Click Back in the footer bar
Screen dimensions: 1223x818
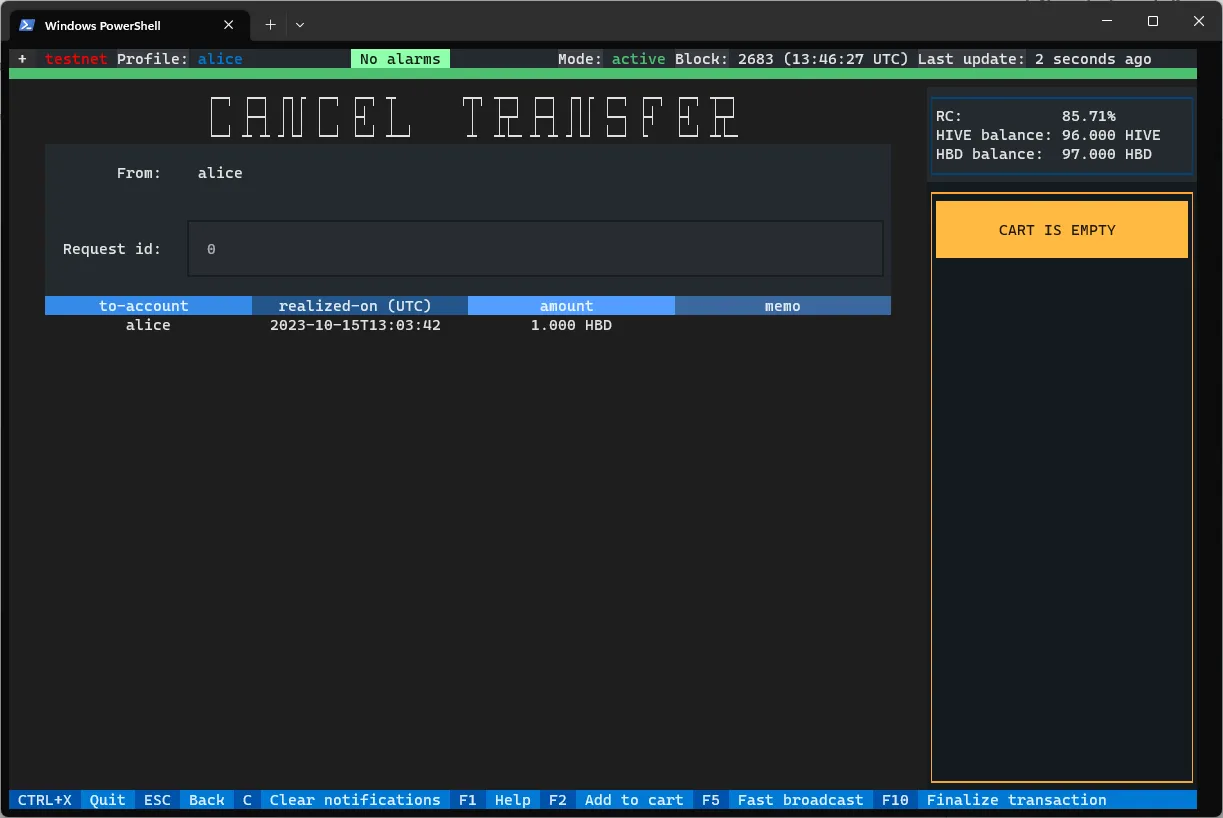click(x=207, y=800)
